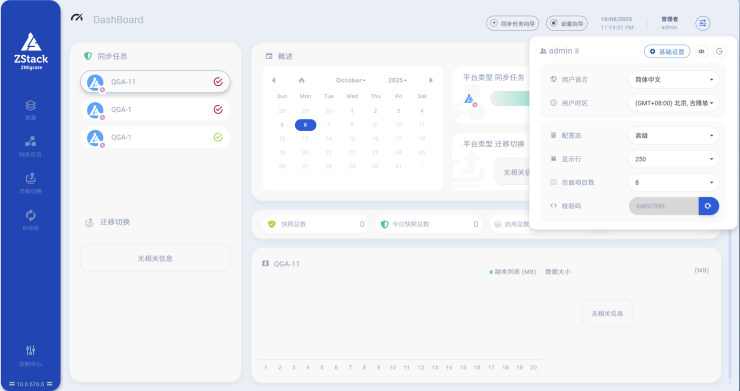Click the 同步任务向导 button
Screen dimensions: 740x391
(x=513, y=23)
